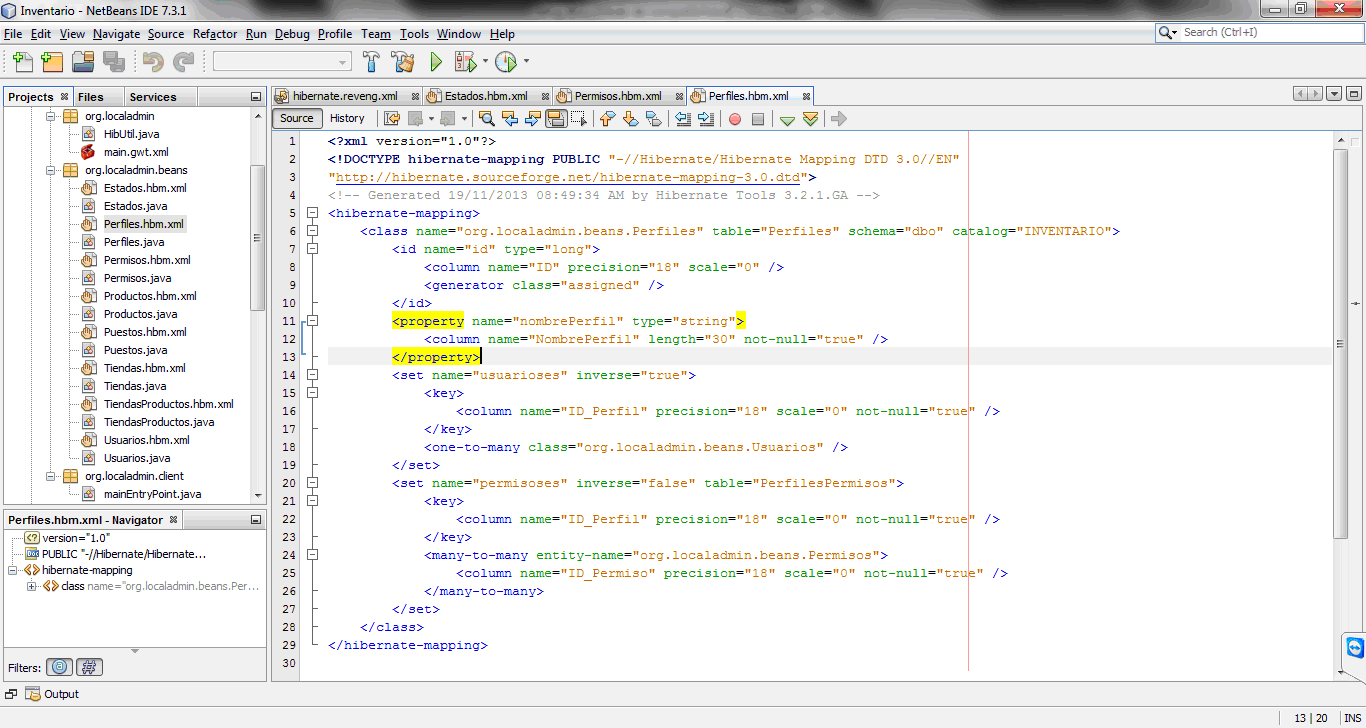
Task: Open a project via the Open Project icon
Action: click(x=83, y=61)
